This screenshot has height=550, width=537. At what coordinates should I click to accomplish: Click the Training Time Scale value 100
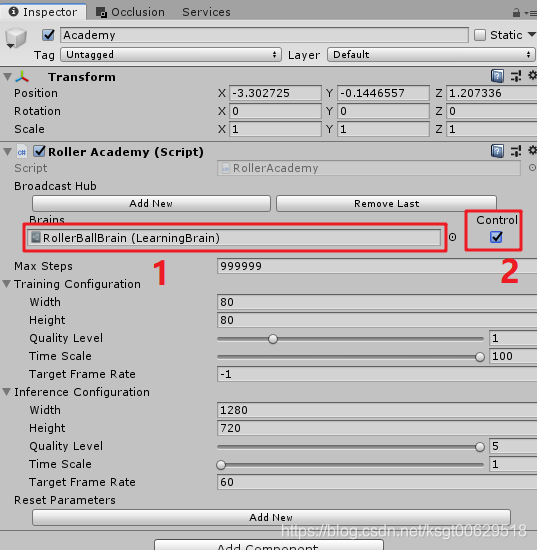pos(513,356)
